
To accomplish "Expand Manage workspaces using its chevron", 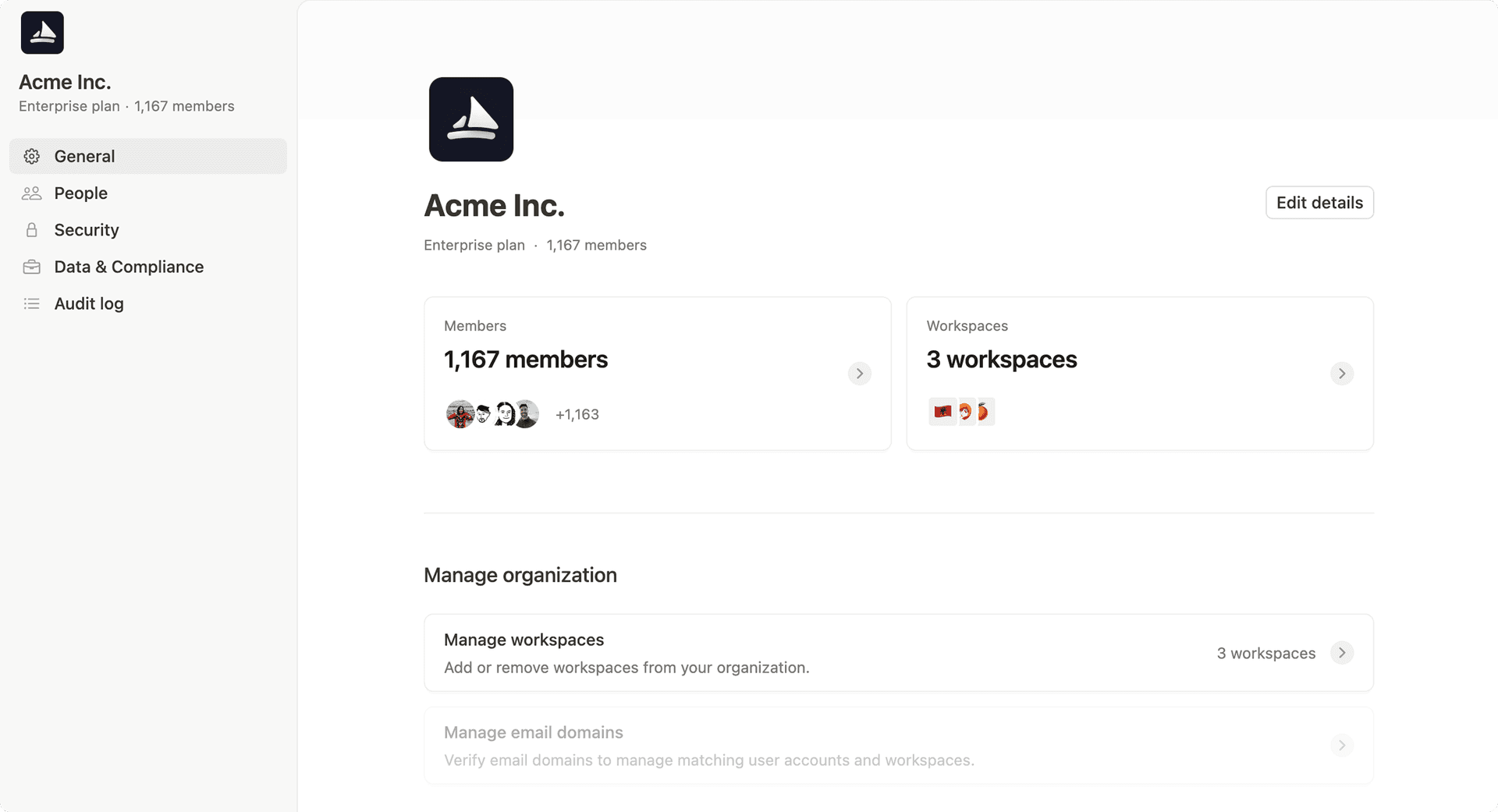I will pos(1341,653).
